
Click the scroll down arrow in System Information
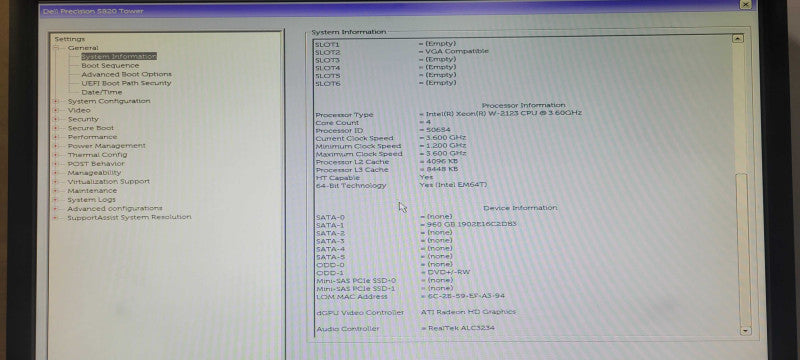(745, 331)
